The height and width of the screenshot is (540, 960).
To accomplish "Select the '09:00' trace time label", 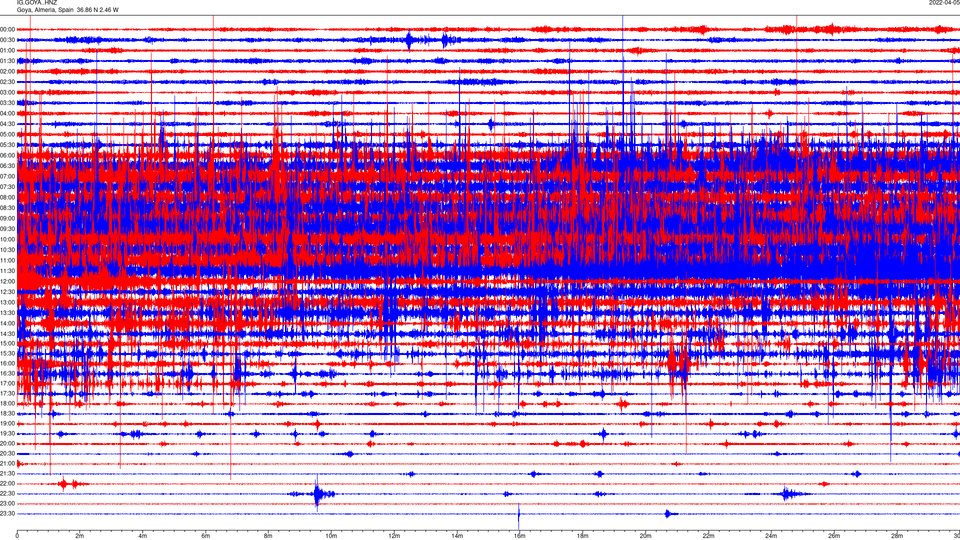I will (7, 218).
